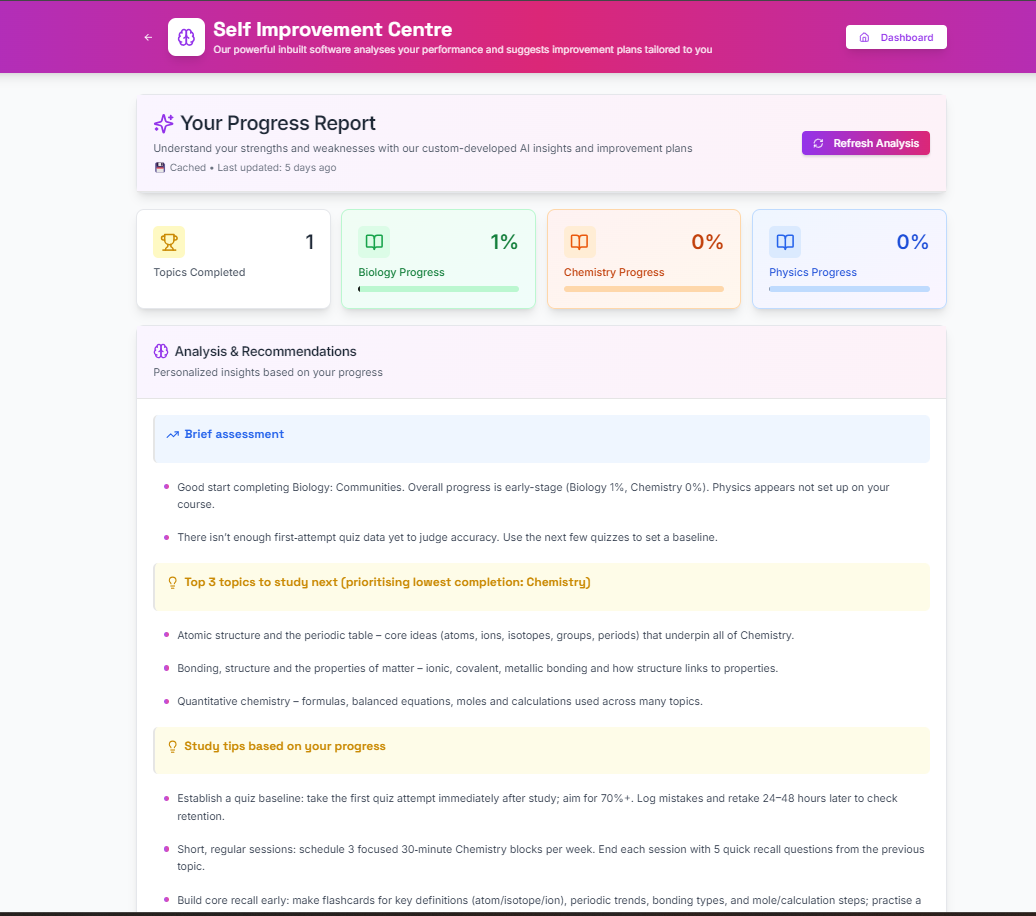Click the orange Chemistry book icon

(x=579, y=242)
